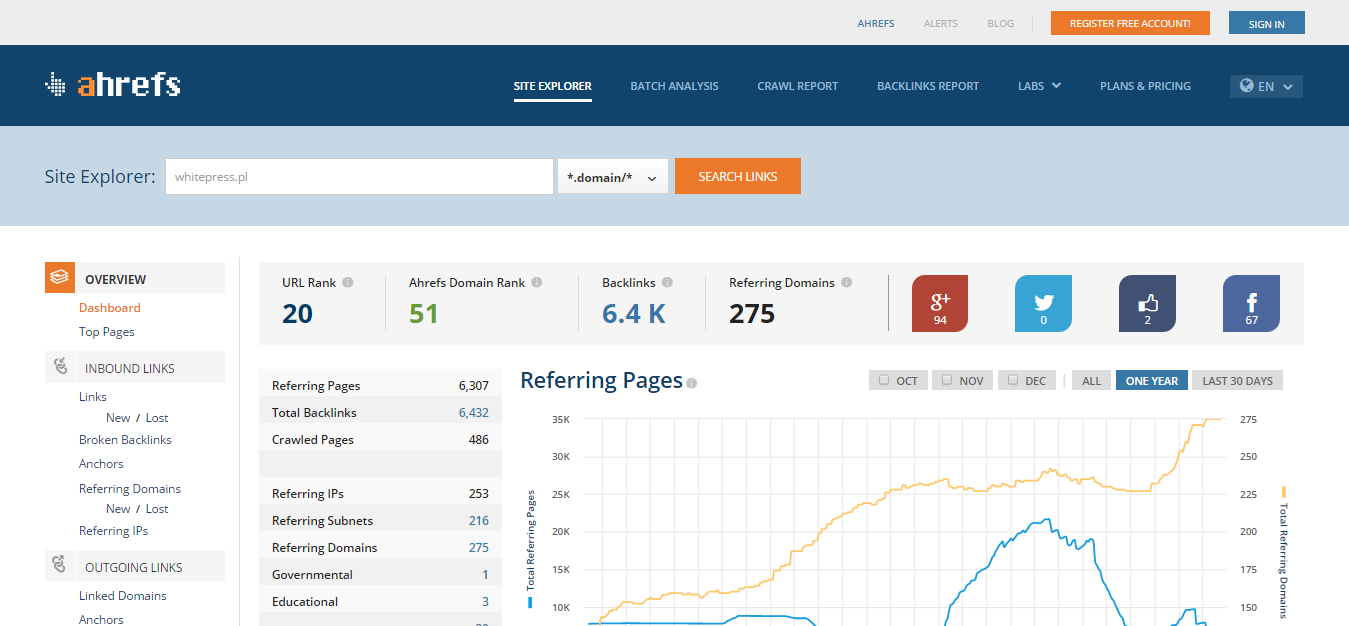The image size is (1349, 626).
Task: Open the Backlinks Report page
Action: [928, 86]
